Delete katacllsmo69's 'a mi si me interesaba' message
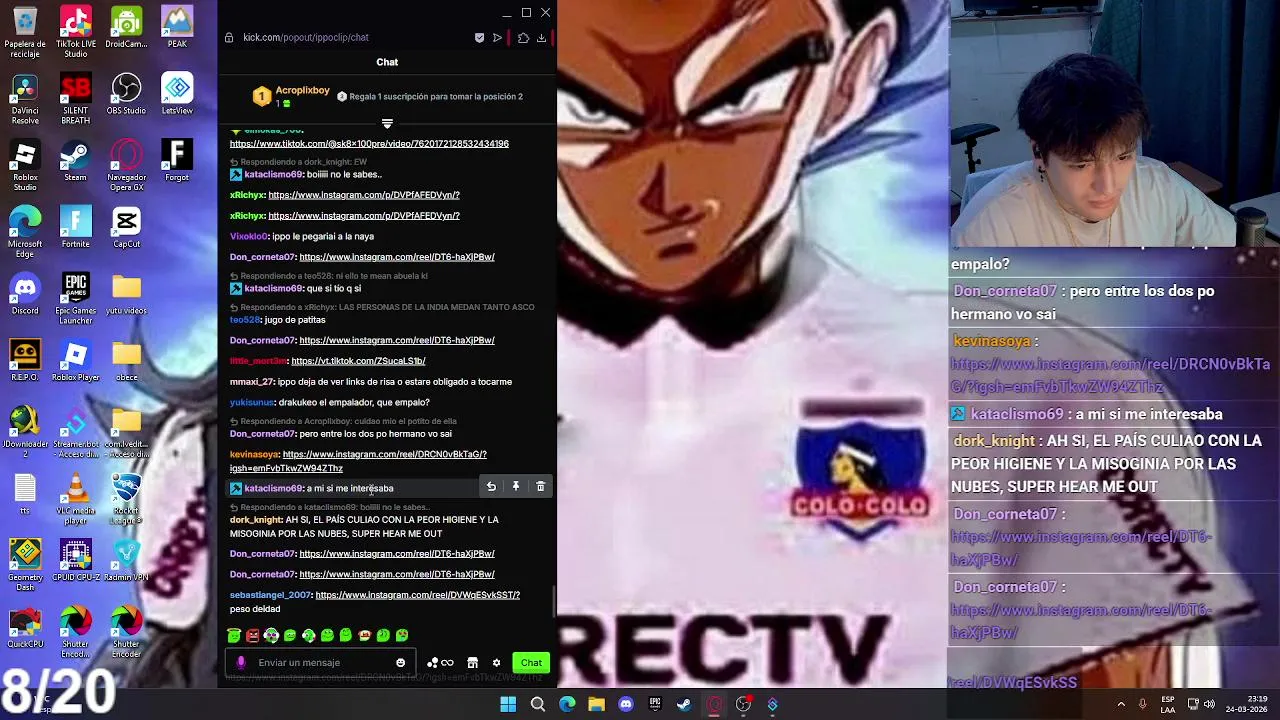The width and height of the screenshot is (1280, 720). point(540,487)
